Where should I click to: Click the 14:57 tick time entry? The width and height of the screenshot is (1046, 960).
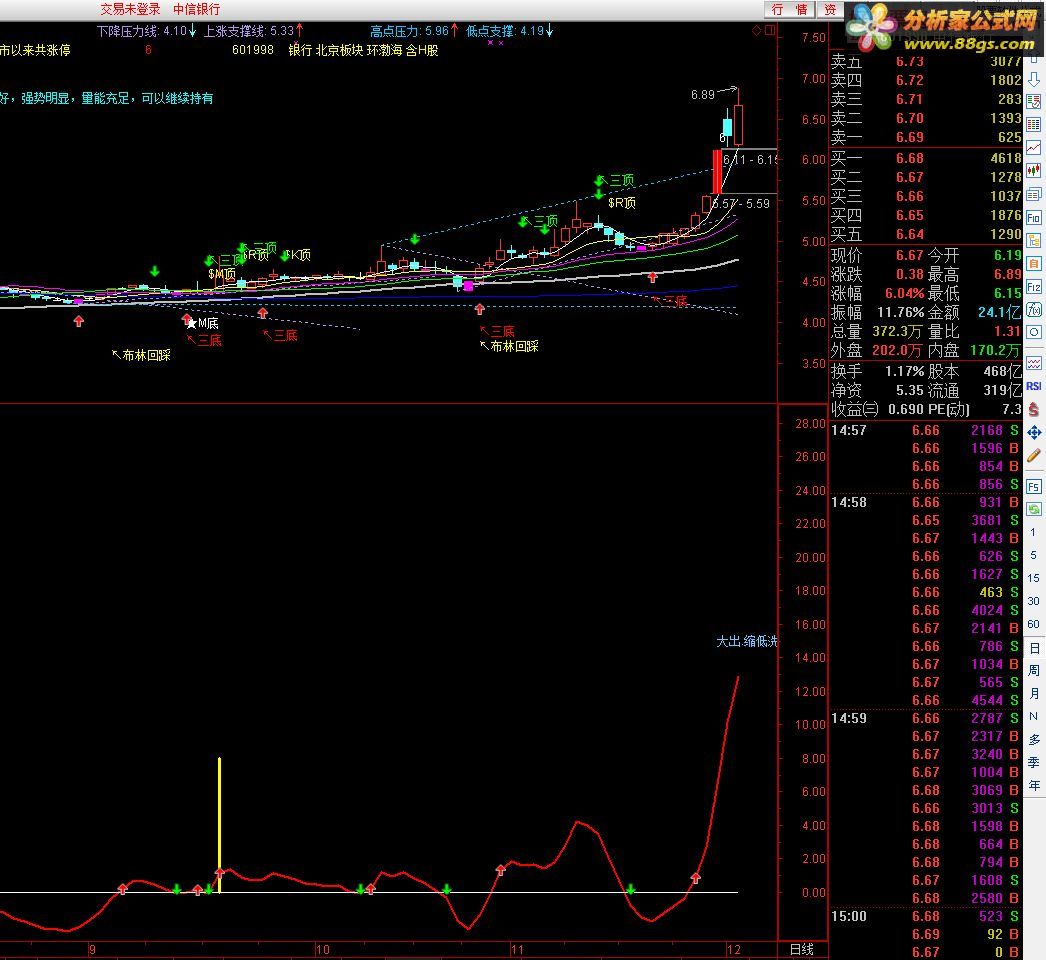(x=849, y=431)
